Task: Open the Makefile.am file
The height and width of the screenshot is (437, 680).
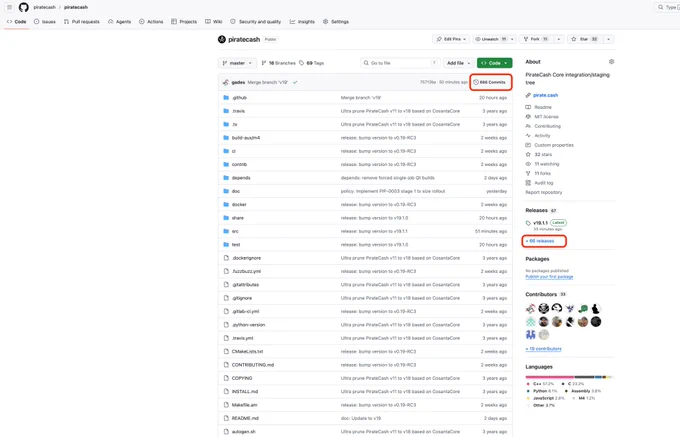Action: [x=244, y=405]
